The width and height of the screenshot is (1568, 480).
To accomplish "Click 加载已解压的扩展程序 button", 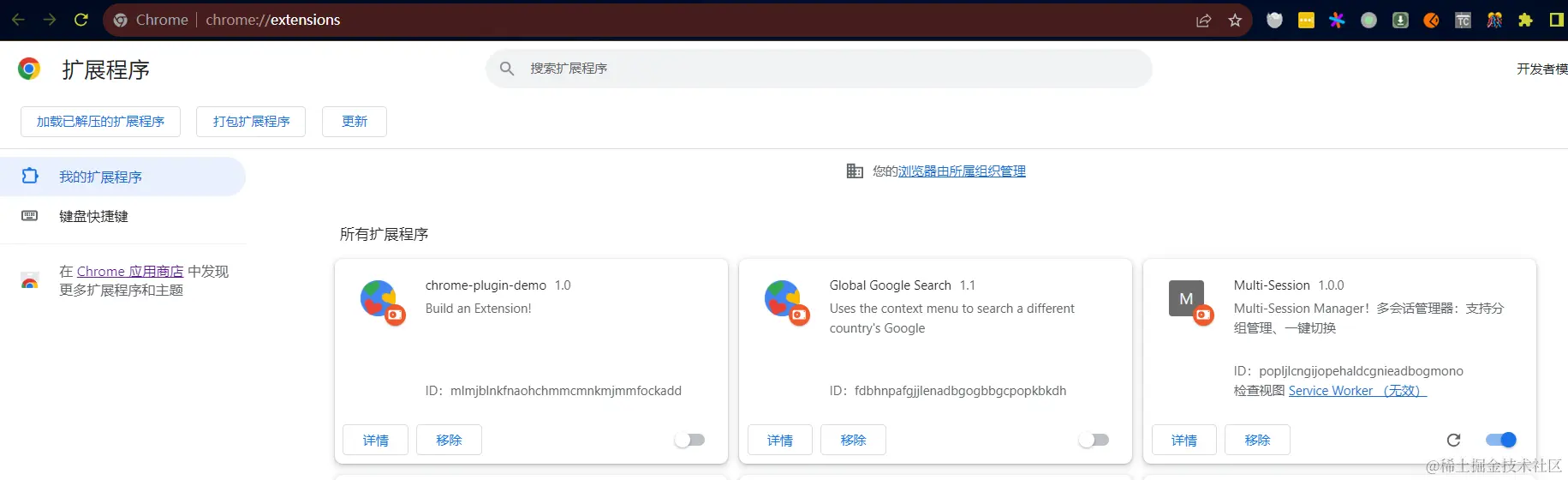I will click(x=100, y=122).
